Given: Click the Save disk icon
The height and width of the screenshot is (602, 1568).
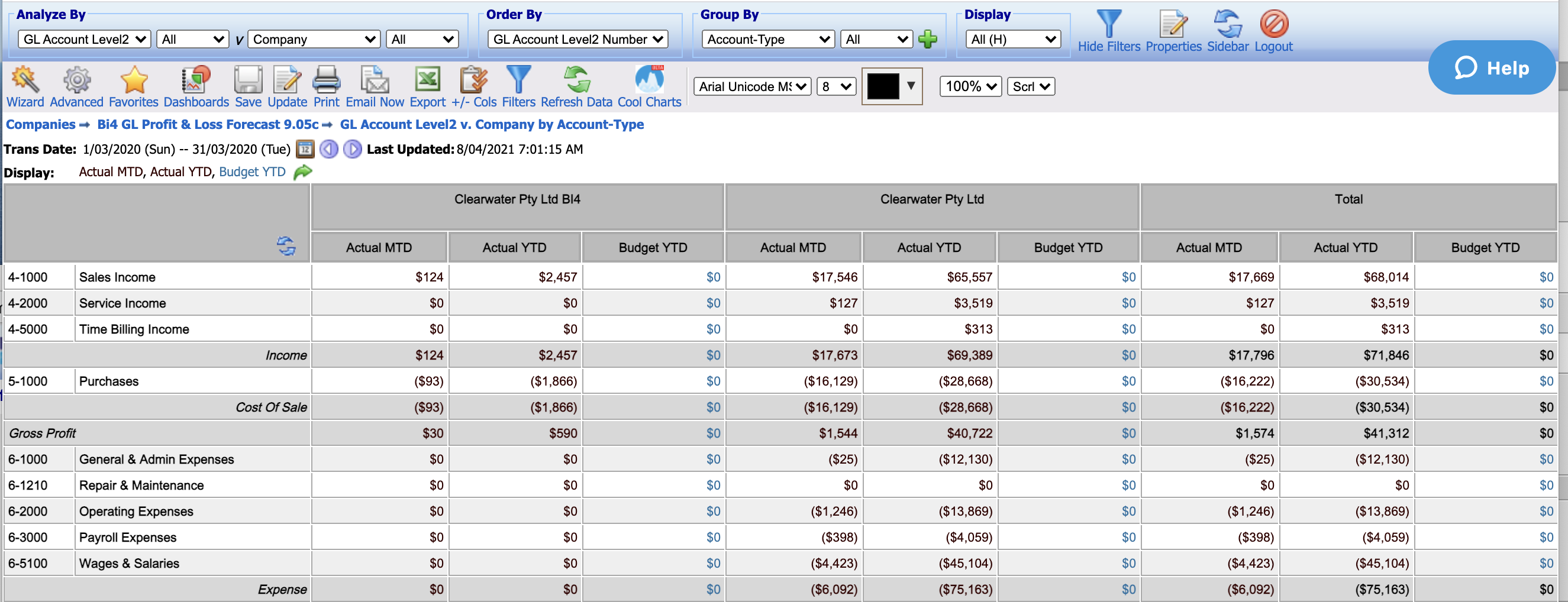Looking at the screenshot, I should (248, 80).
